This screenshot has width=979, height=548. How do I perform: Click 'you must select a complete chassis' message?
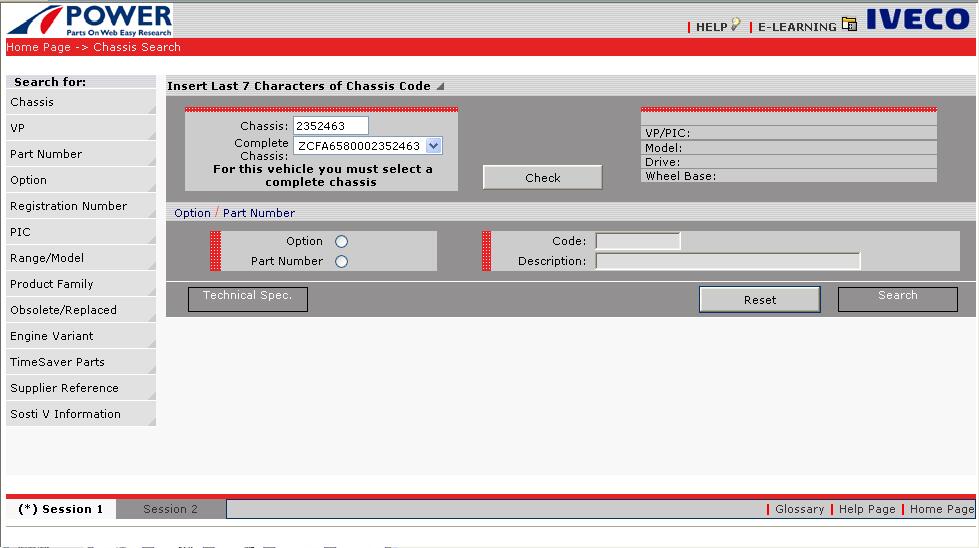[x=323, y=175]
